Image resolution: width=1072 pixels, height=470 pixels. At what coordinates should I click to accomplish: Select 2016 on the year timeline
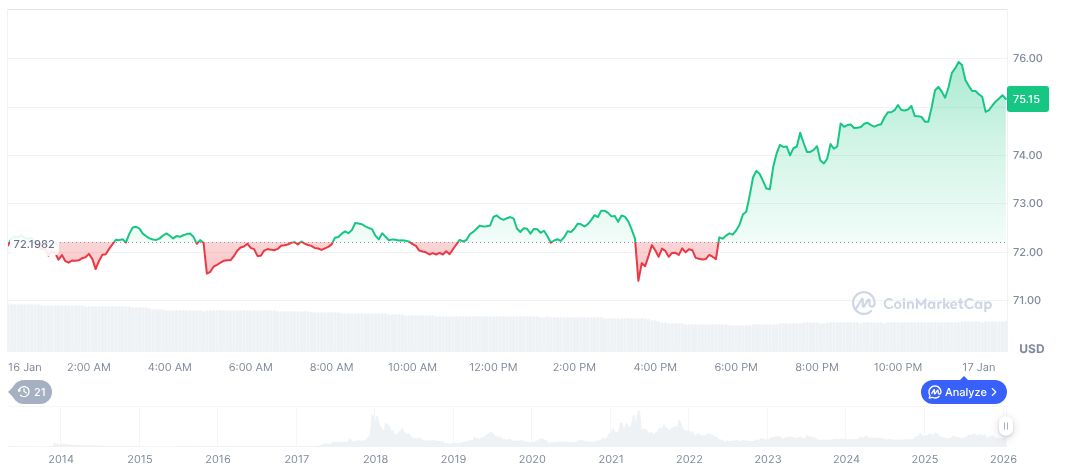point(218,459)
